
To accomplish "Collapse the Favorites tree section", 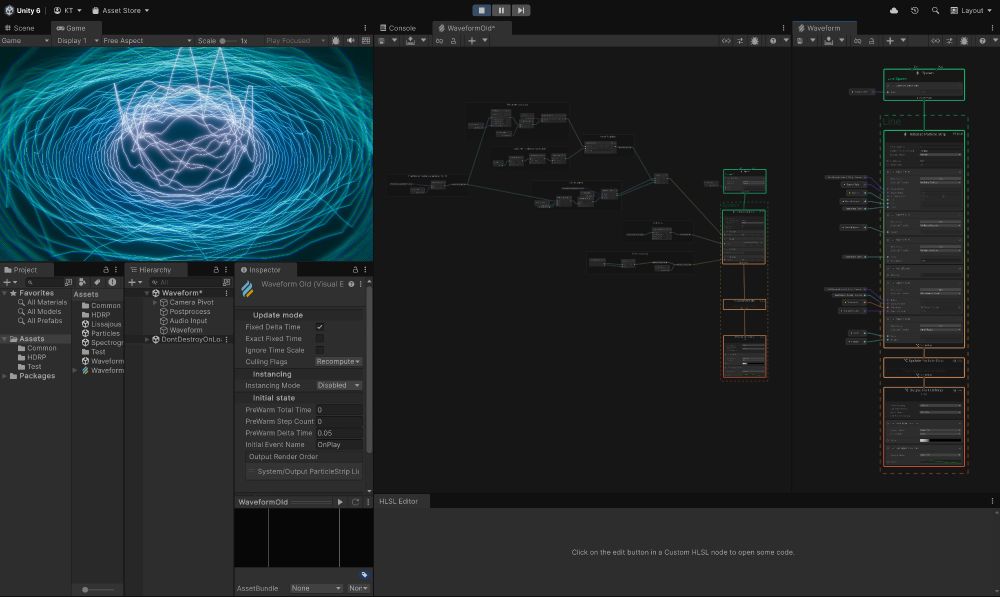I will [4, 293].
